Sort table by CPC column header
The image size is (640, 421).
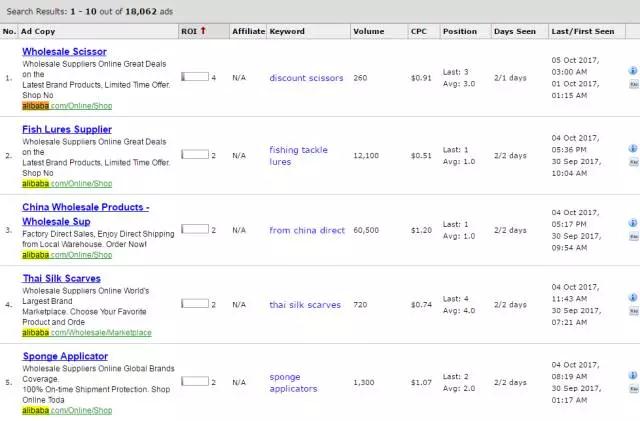point(417,32)
